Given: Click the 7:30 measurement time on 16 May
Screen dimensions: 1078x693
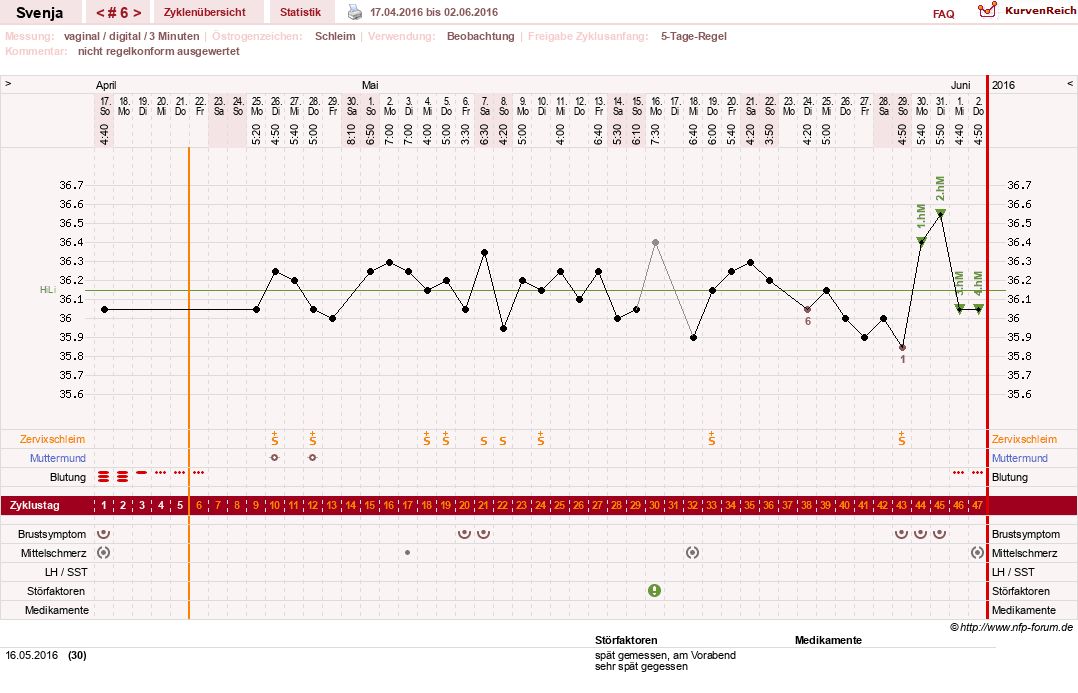Looking at the screenshot, I should (655, 134).
